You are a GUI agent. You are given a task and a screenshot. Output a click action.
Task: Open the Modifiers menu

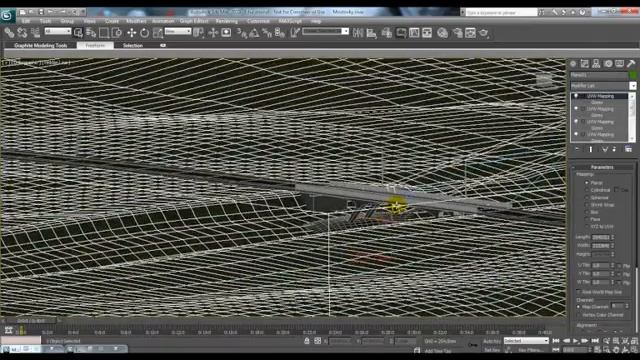click(136, 21)
